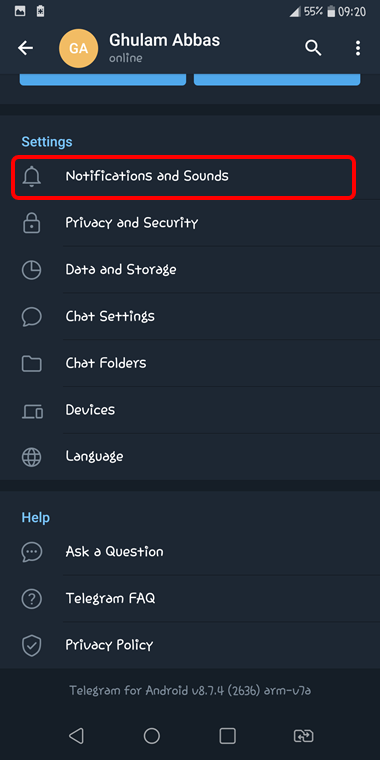Tap the globe Language icon
This screenshot has height=760, width=380.
tap(32, 457)
